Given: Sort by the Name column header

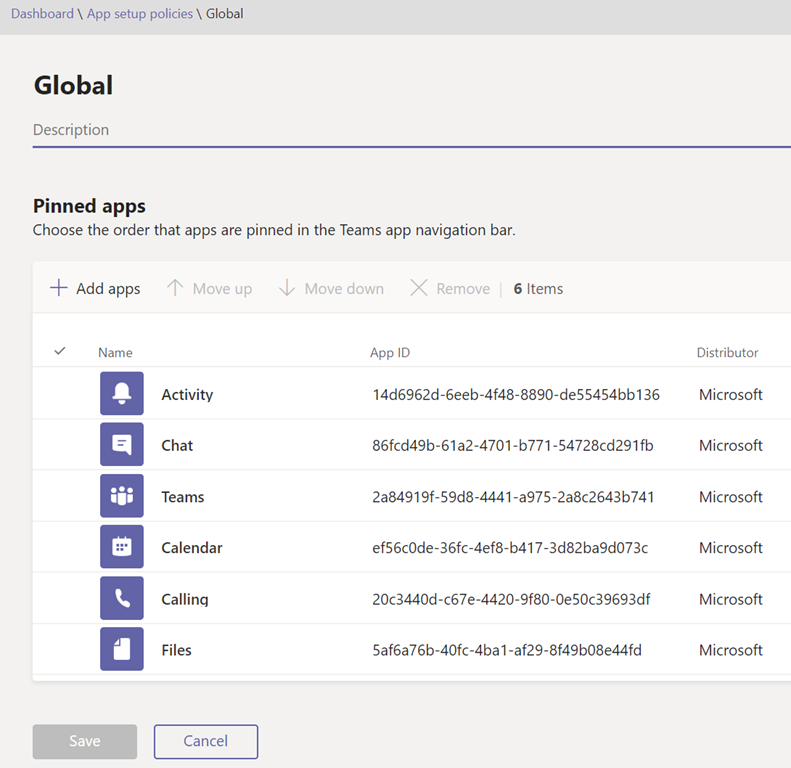Looking at the screenshot, I should pyautogui.click(x=115, y=353).
